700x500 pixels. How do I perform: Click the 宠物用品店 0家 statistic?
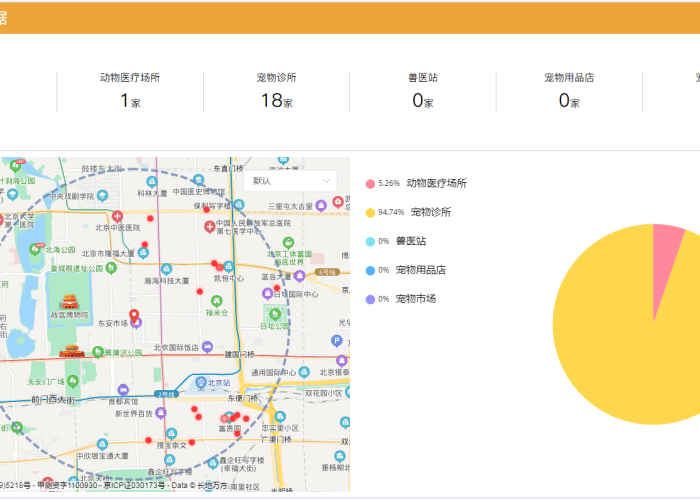pos(569,90)
